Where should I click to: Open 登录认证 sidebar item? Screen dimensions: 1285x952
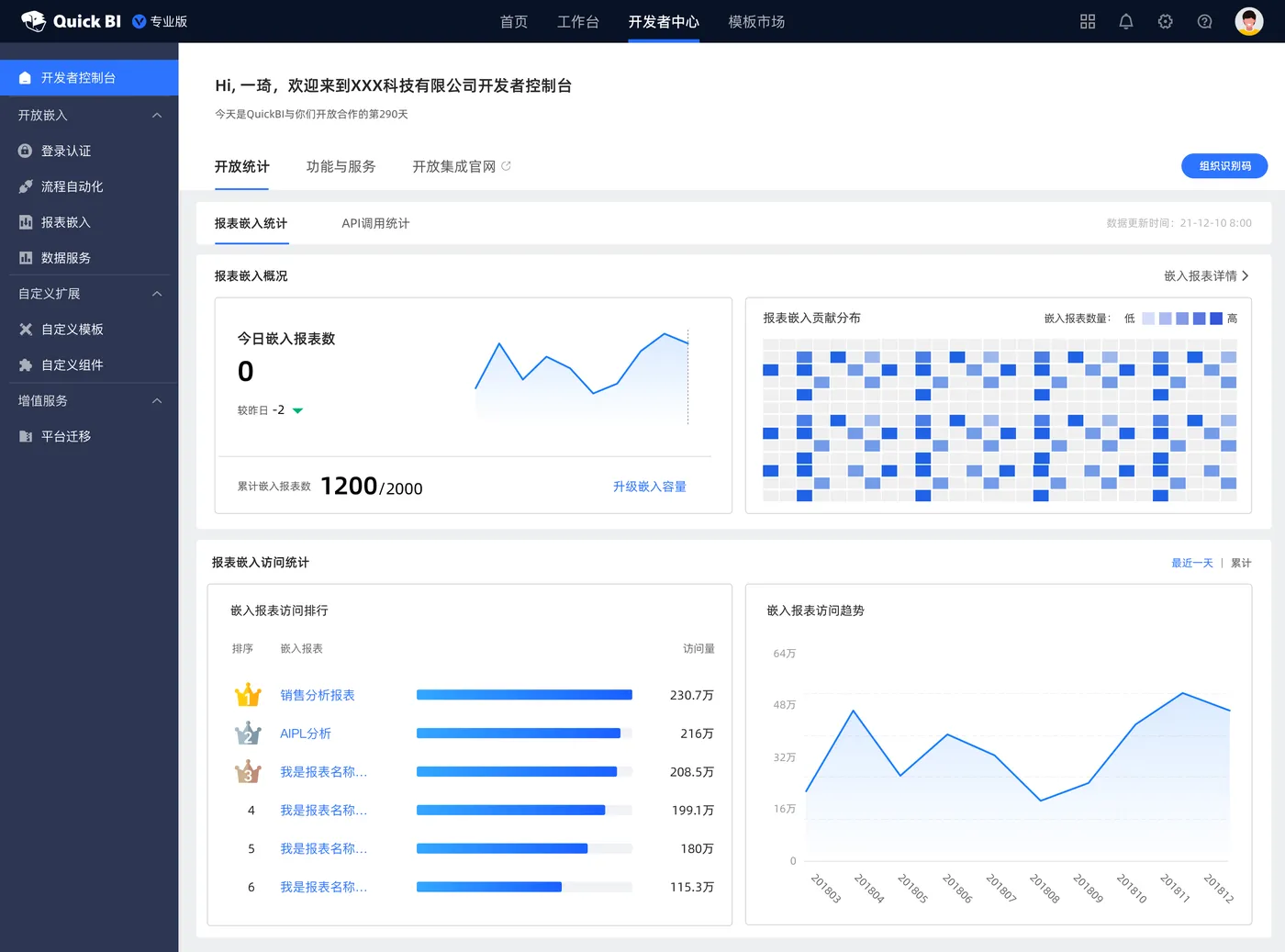(x=89, y=151)
